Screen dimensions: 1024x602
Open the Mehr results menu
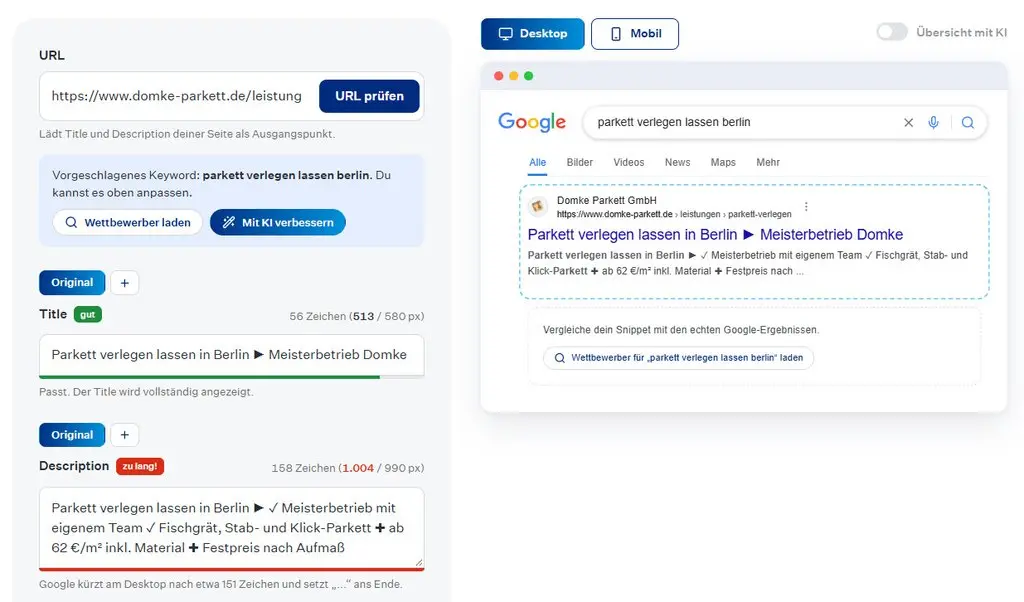[x=768, y=163]
